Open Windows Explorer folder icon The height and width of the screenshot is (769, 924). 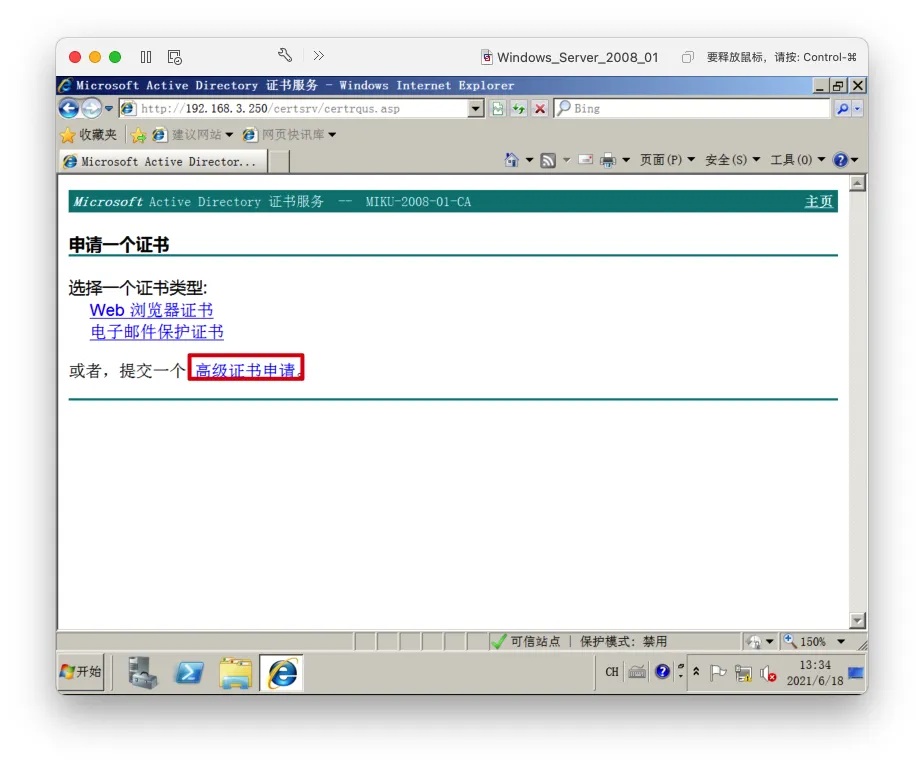click(x=235, y=672)
